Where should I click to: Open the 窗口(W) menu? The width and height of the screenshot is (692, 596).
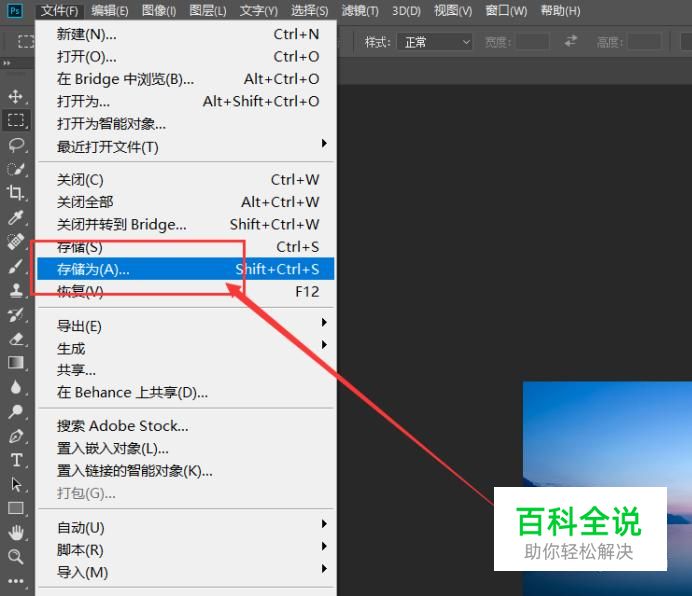click(506, 11)
